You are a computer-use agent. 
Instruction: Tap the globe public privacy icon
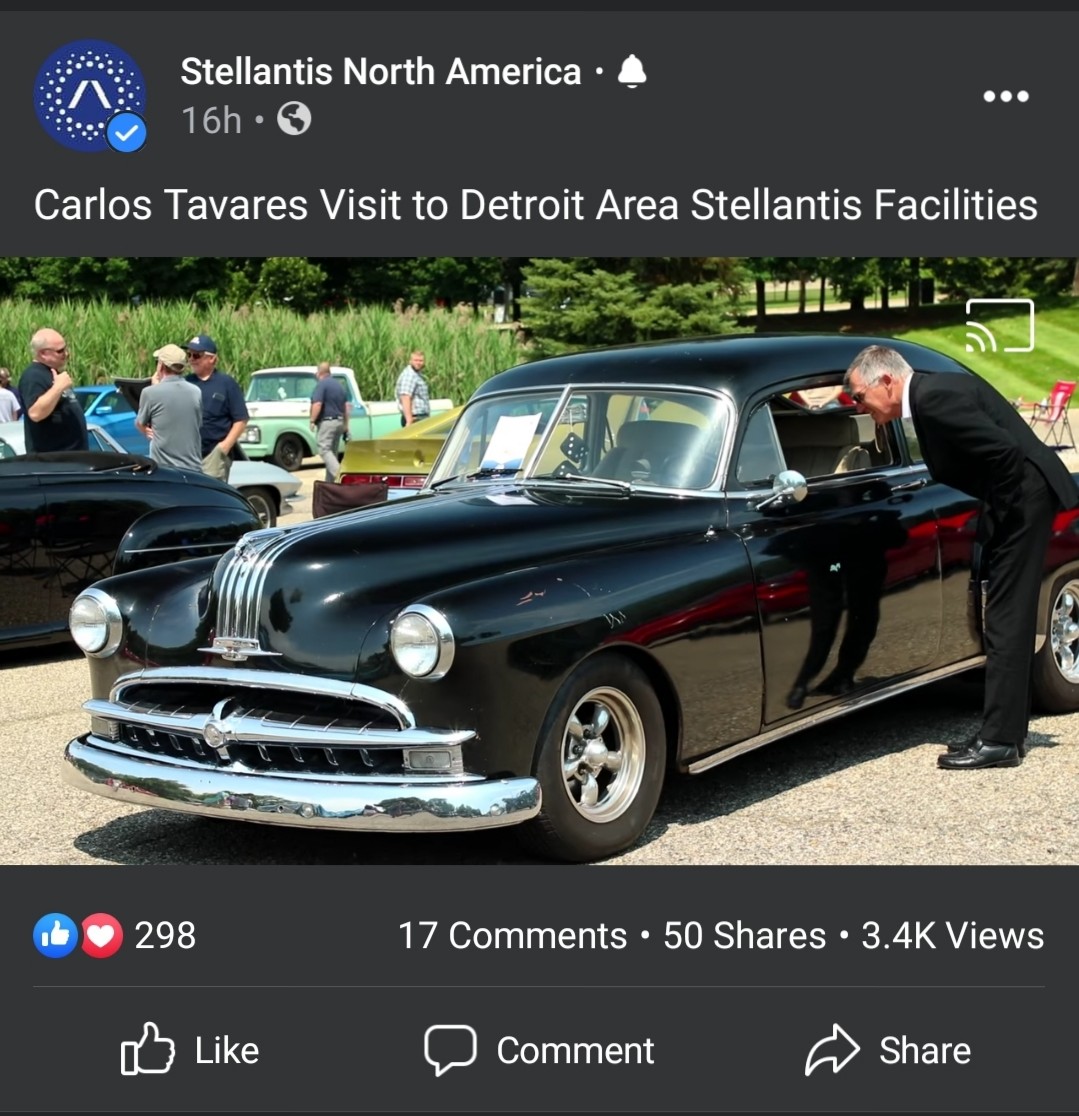(x=294, y=119)
